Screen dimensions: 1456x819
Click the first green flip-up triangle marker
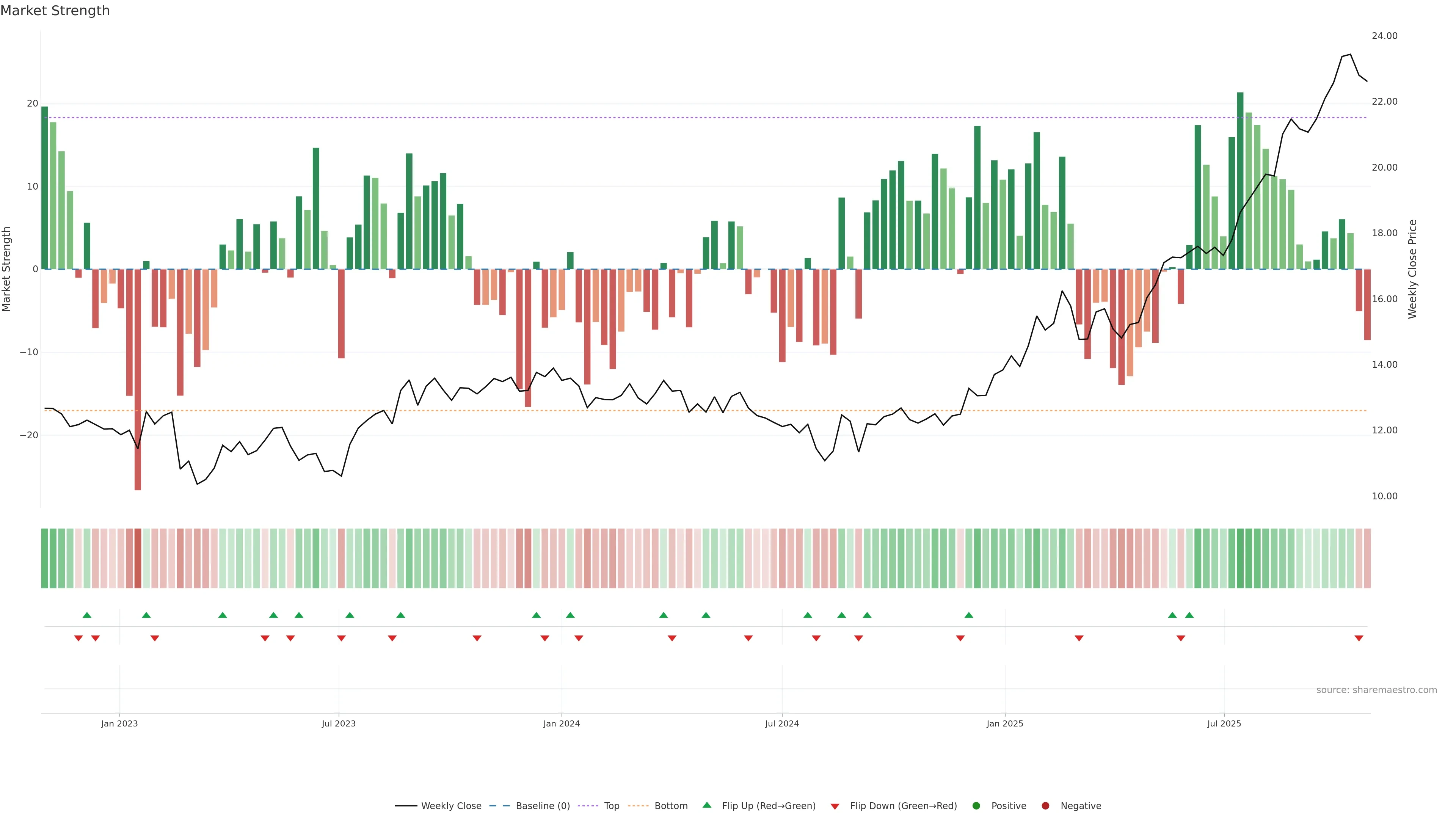(86, 615)
